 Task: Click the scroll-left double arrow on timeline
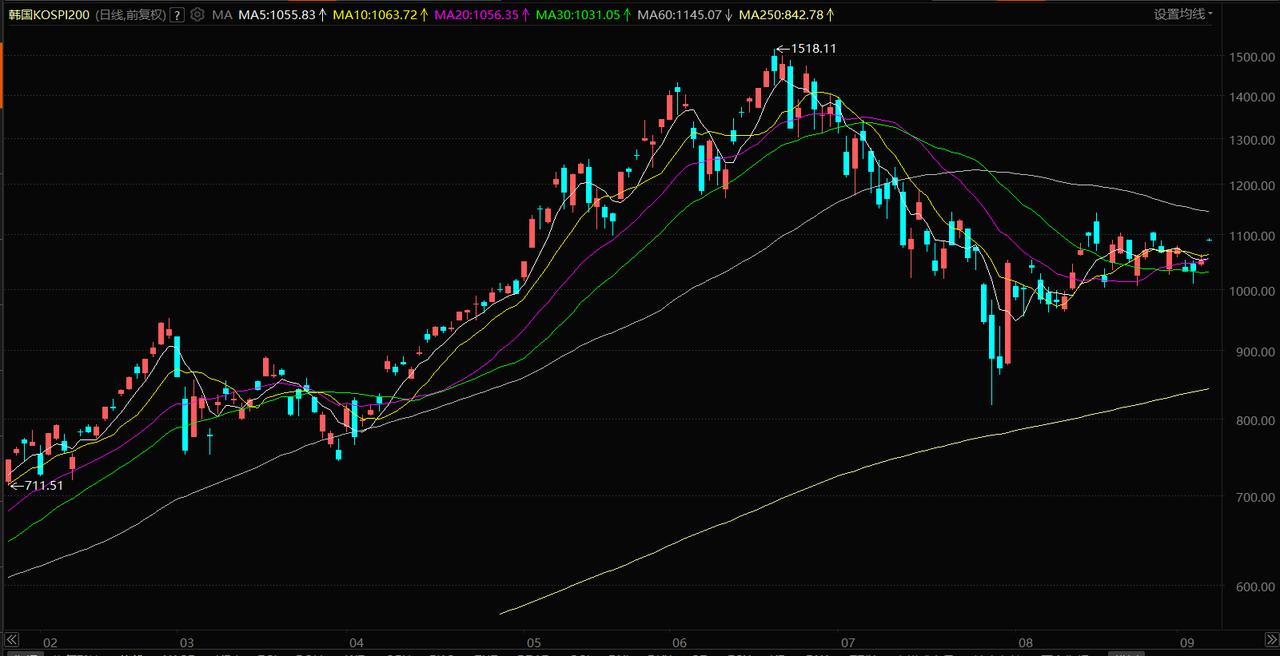(12, 638)
